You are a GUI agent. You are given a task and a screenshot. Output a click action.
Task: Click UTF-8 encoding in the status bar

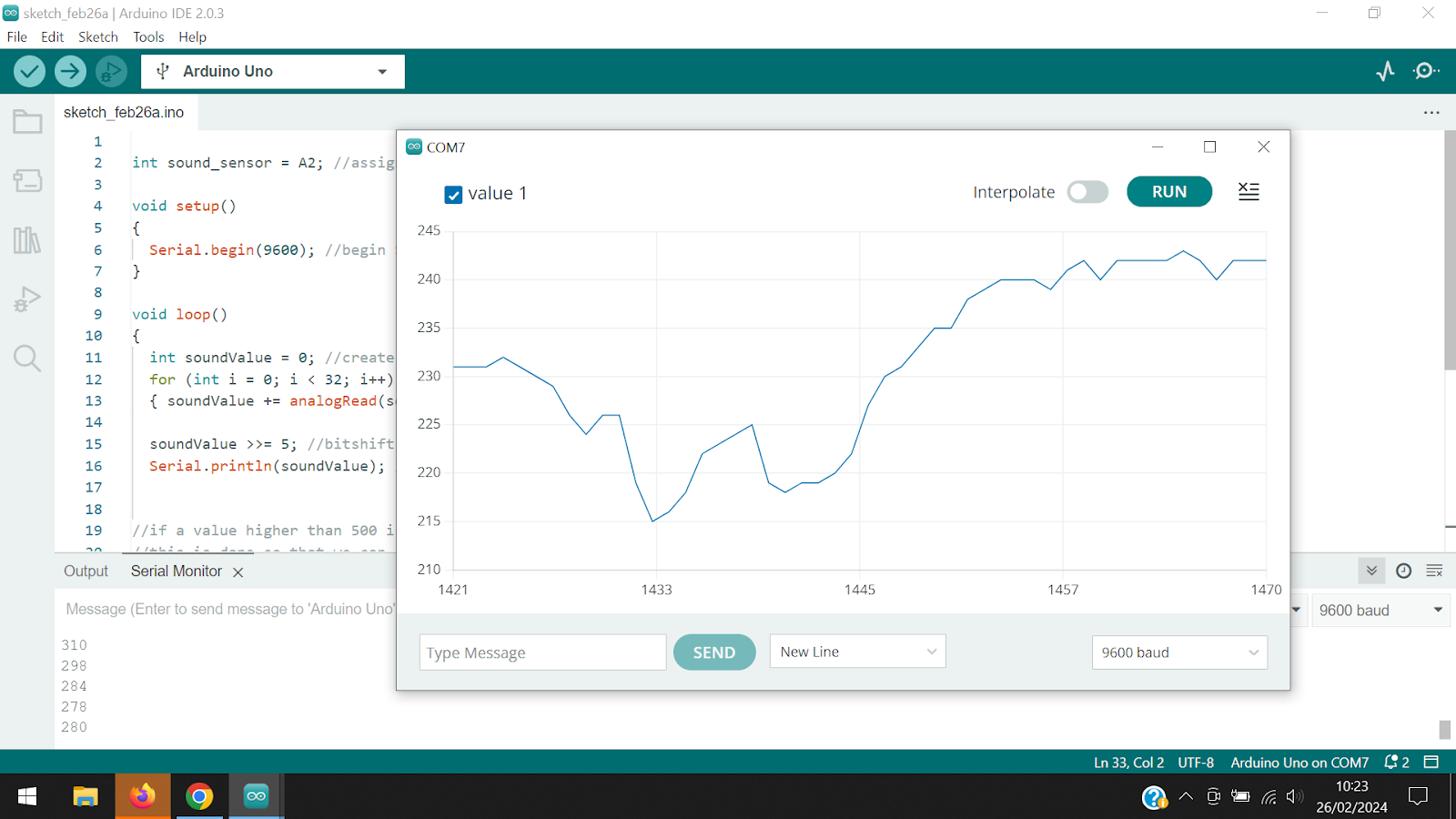click(x=1196, y=763)
